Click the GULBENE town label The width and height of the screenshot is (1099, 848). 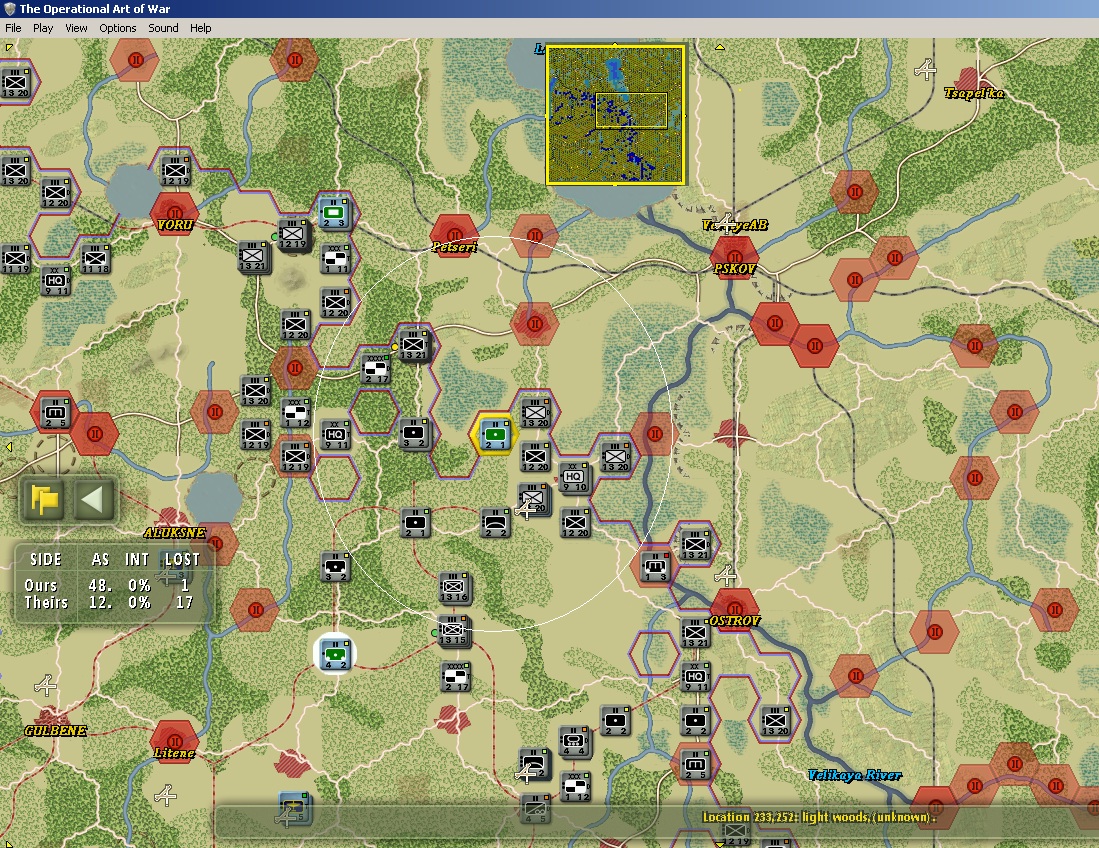55,730
